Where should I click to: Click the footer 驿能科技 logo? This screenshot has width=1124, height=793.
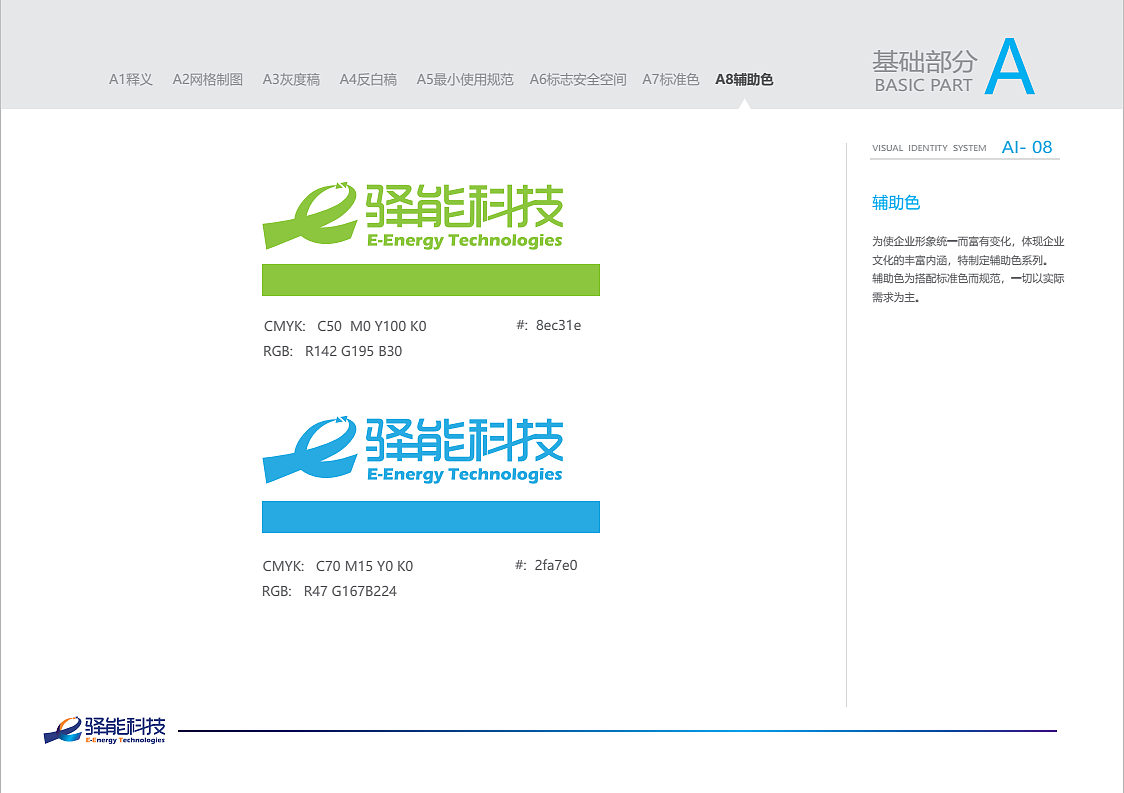[x=105, y=730]
